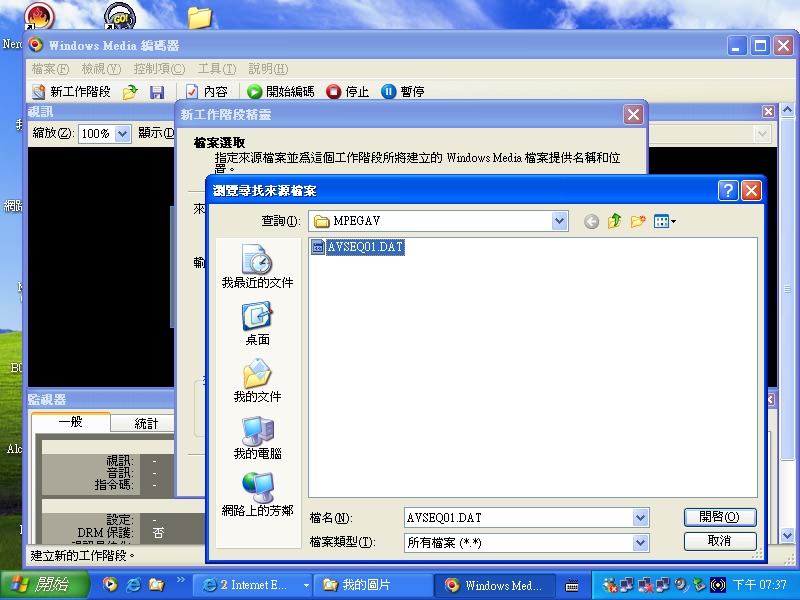Open the Internet Explorer taskbar group dropdown
Viewport: 800px width, 600px height.
[306, 585]
